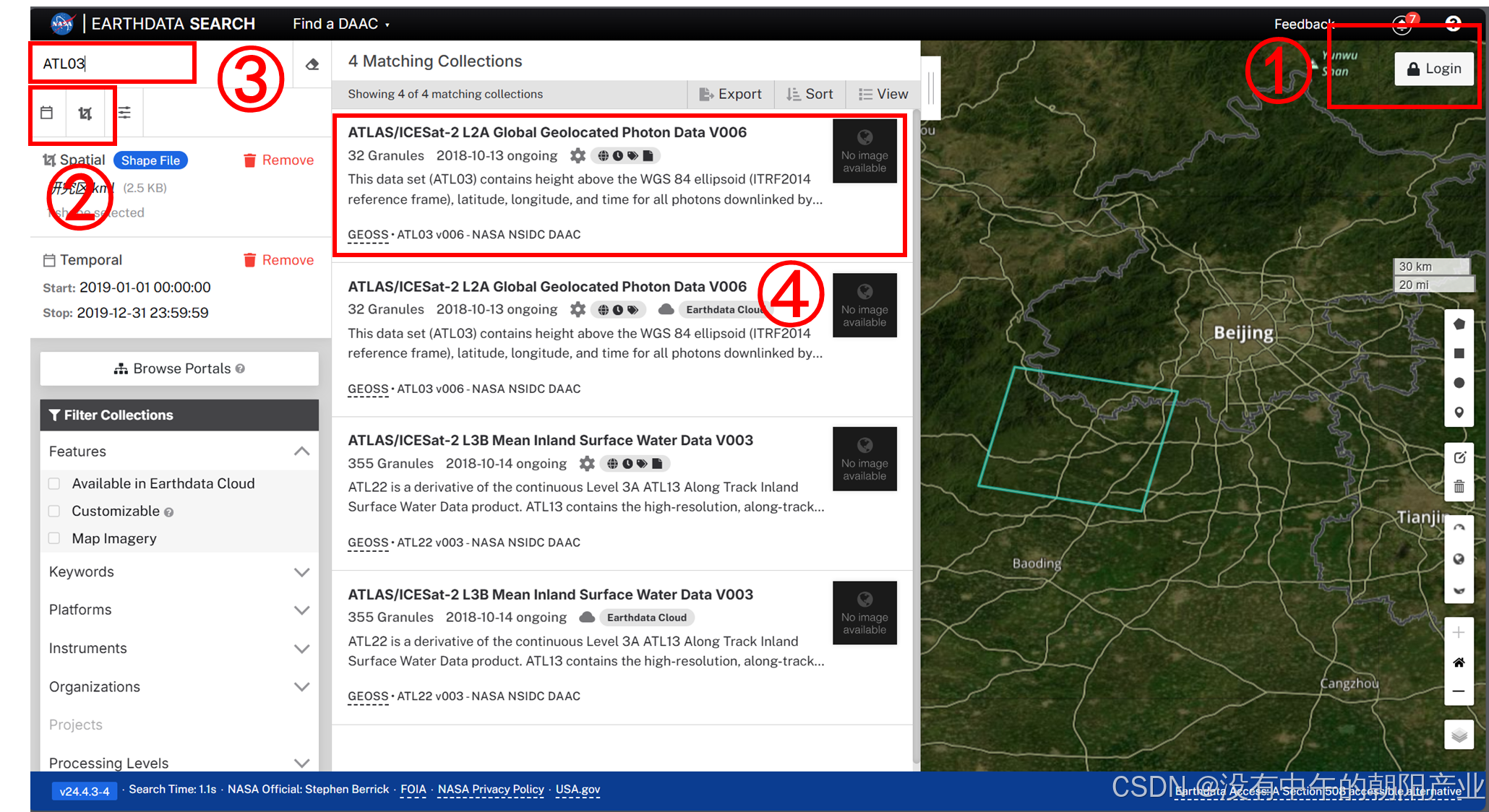Tick the Map Imagery checkbox
This screenshot has height=812, width=1489.
point(54,538)
